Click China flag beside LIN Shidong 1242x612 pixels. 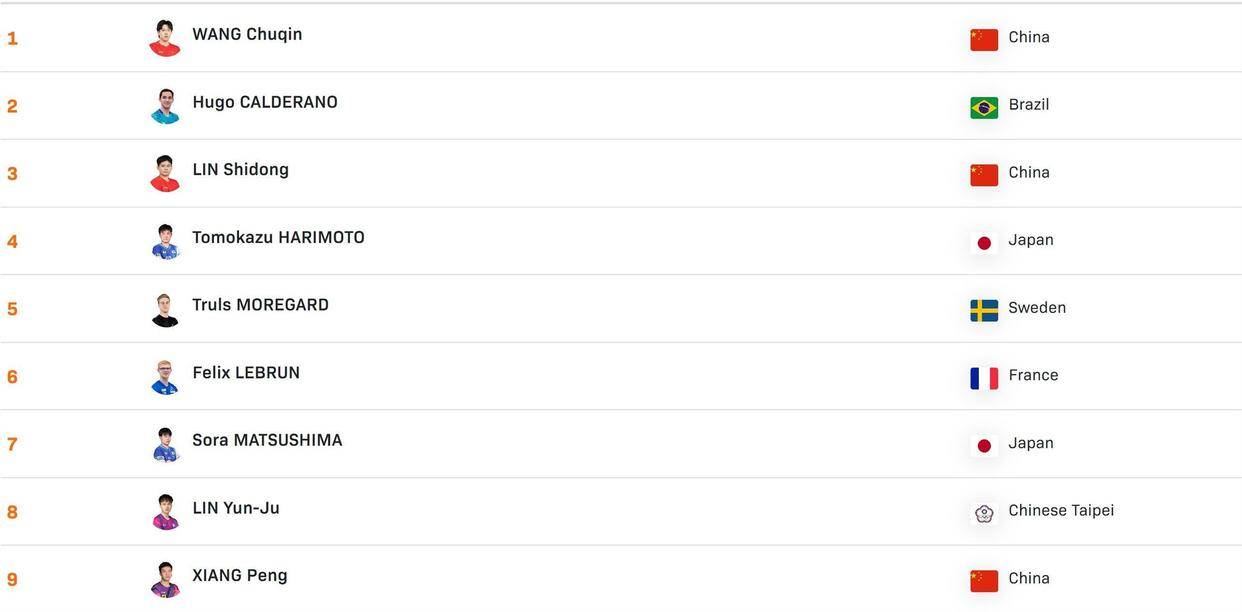click(x=984, y=175)
